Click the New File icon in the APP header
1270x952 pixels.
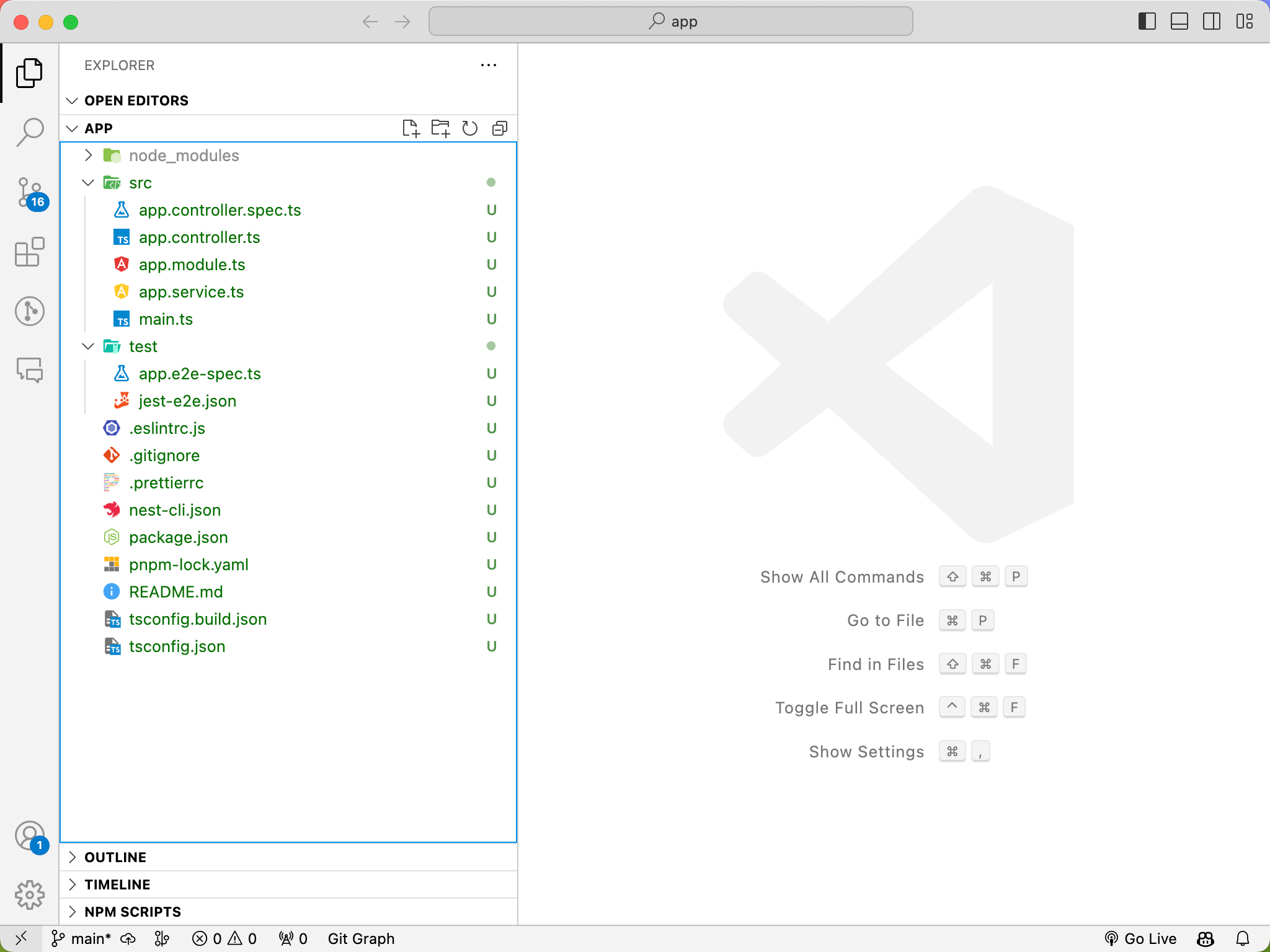click(411, 128)
